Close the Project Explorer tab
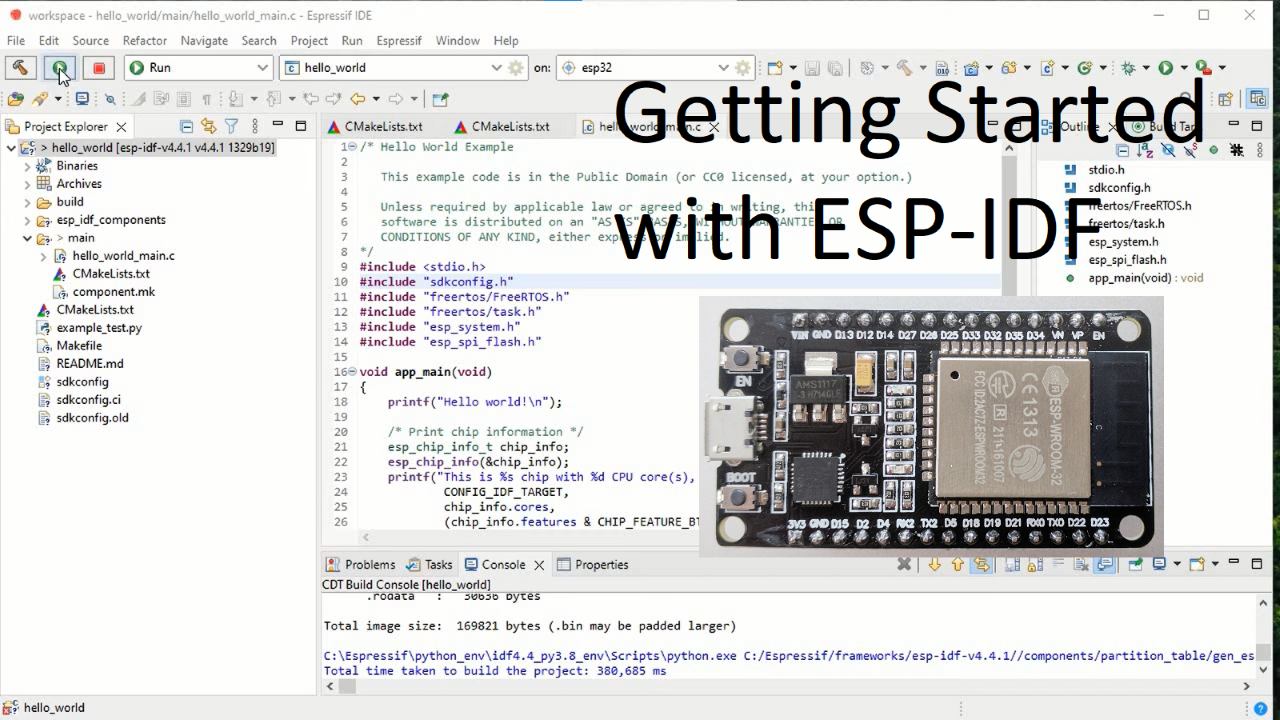The width and height of the screenshot is (1280, 720). (121, 127)
